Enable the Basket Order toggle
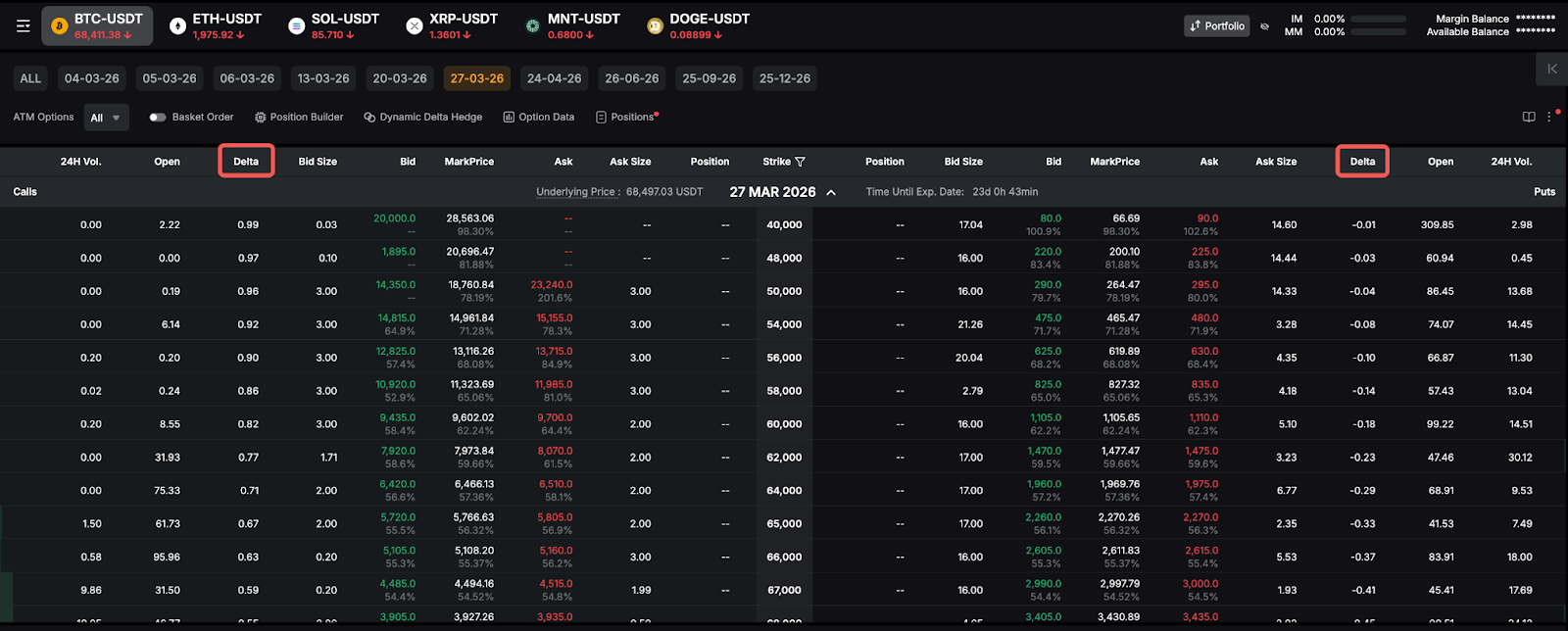 [x=157, y=117]
